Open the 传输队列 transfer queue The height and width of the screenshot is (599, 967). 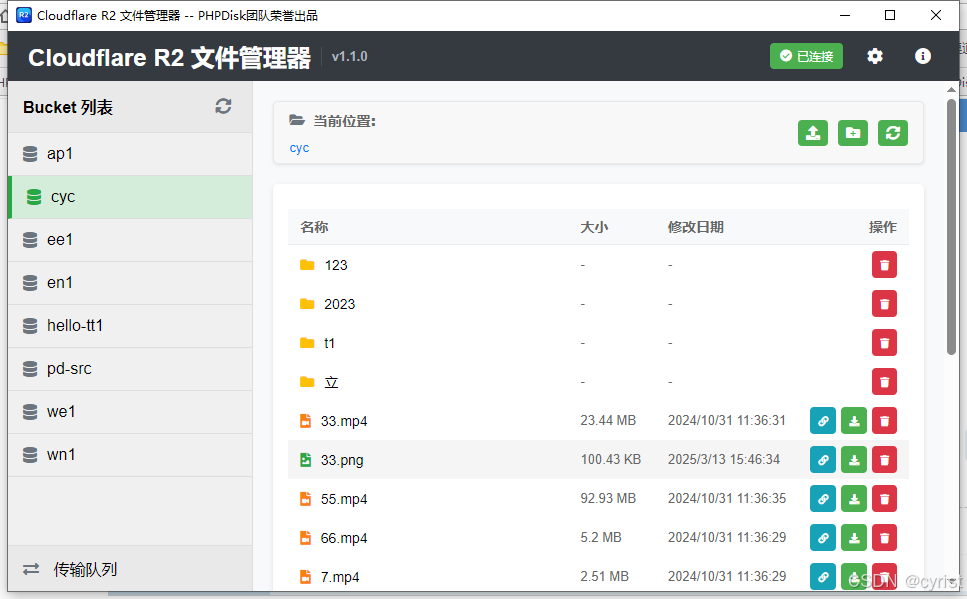130,569
